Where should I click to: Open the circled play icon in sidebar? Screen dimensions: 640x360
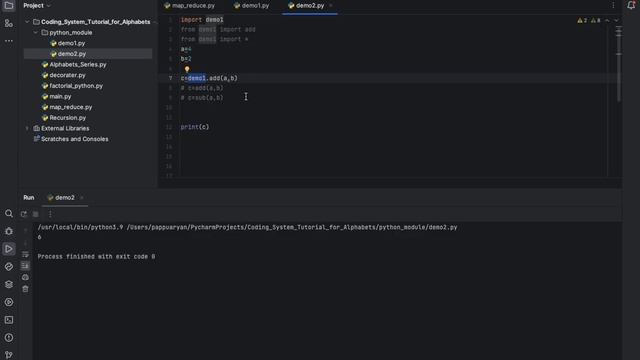click(x=9, y=302)
